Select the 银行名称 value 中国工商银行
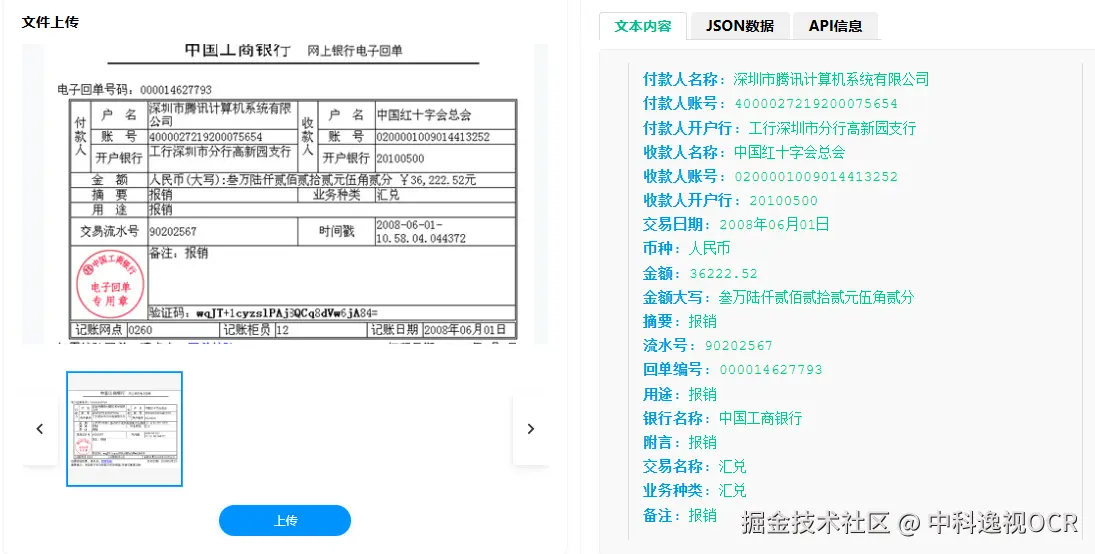The image size is (1095, 554). coord(760,418)
